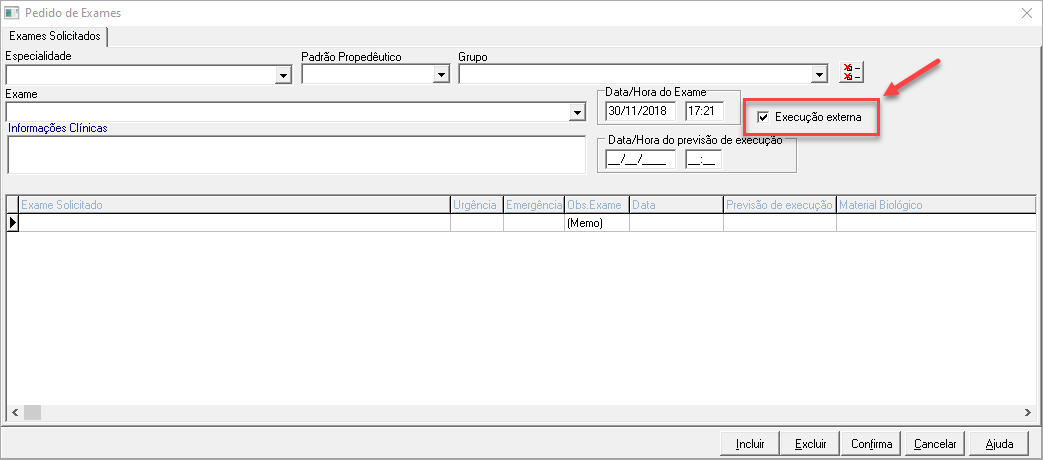Click the Previsão de execução column header
The width and height of the screenshot is (1043, 460).
tap(780, 205)
